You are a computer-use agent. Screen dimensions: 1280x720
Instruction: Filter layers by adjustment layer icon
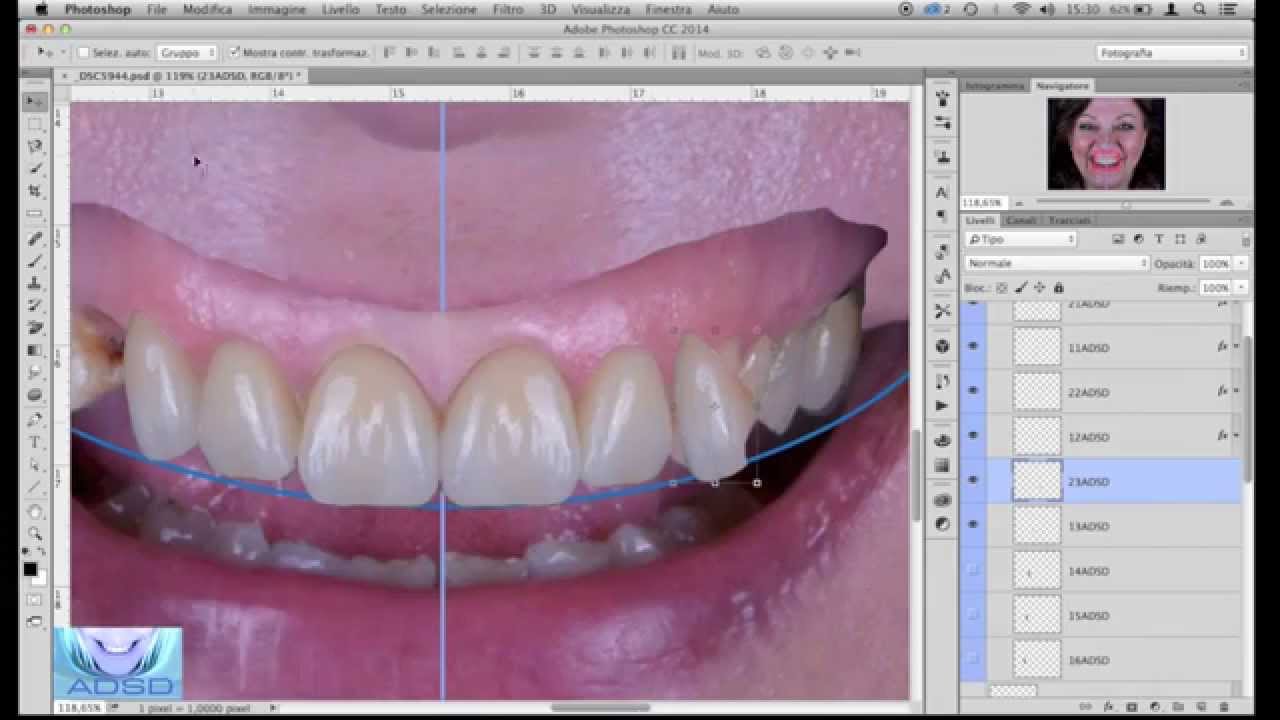1139,239
